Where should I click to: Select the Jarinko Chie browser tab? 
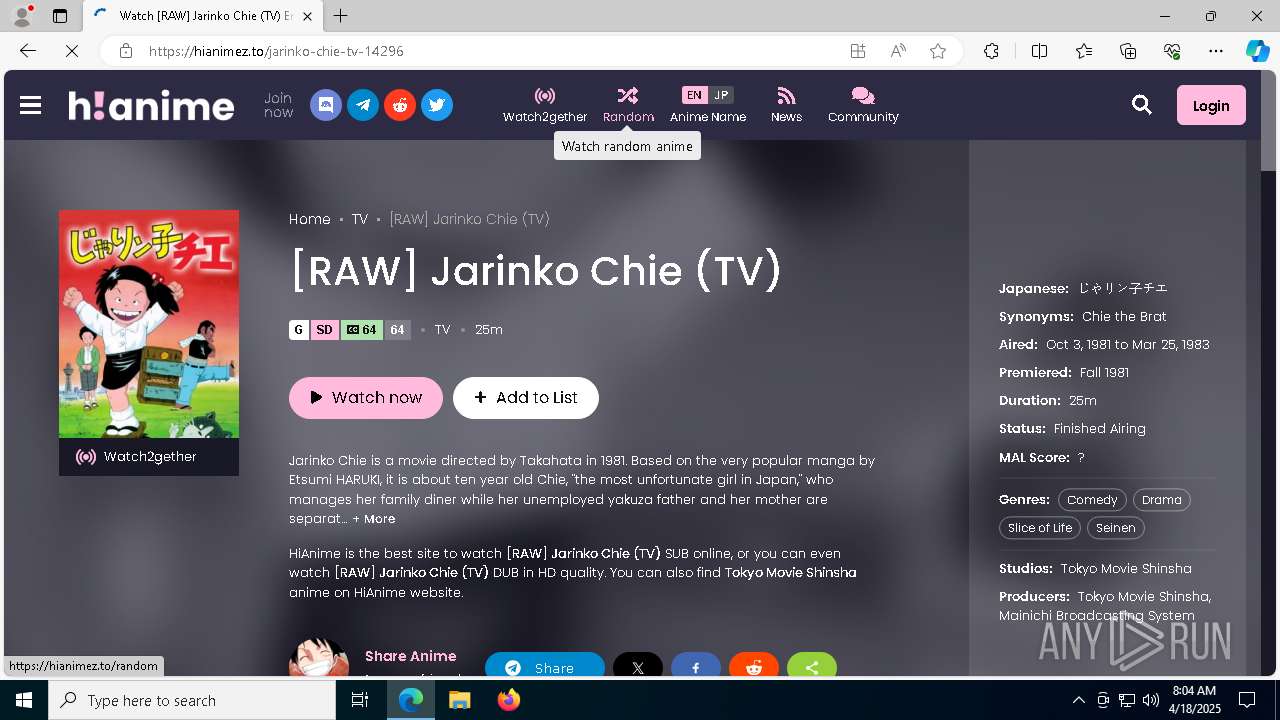coord(203,16)
